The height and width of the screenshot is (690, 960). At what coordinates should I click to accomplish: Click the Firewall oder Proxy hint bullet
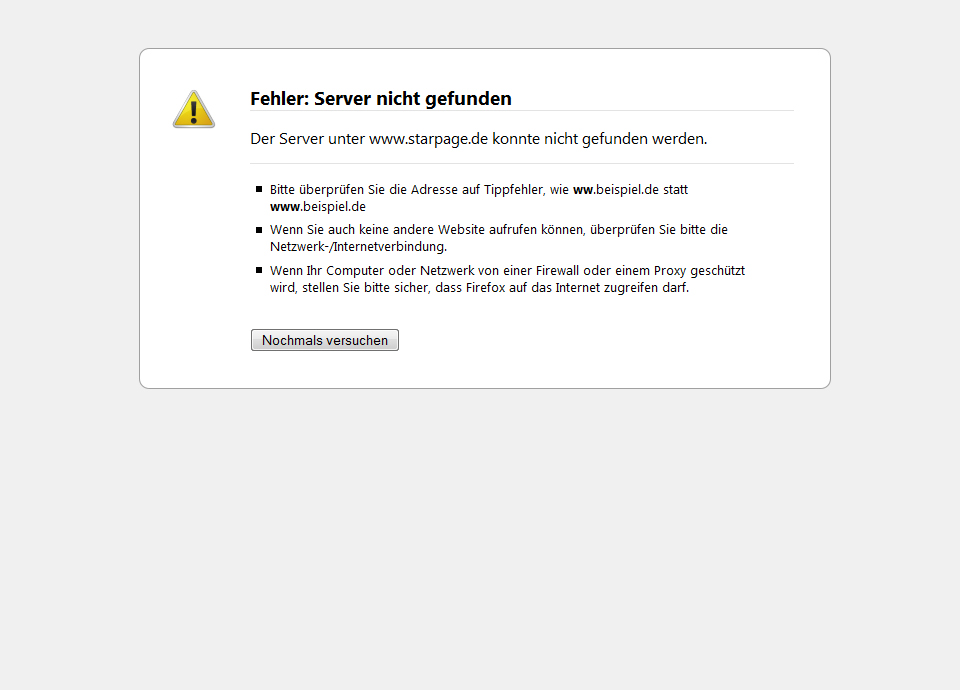pyautogui.click(x=508, y=279)
